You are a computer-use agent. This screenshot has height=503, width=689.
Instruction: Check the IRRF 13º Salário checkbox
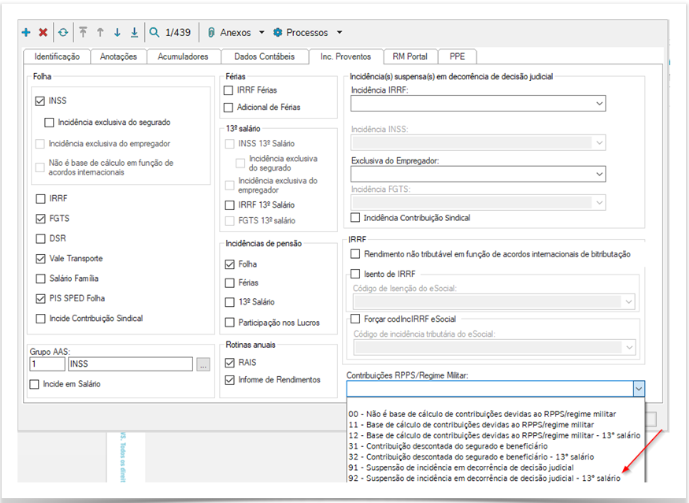pyautogui.click(x=230, y=205)
